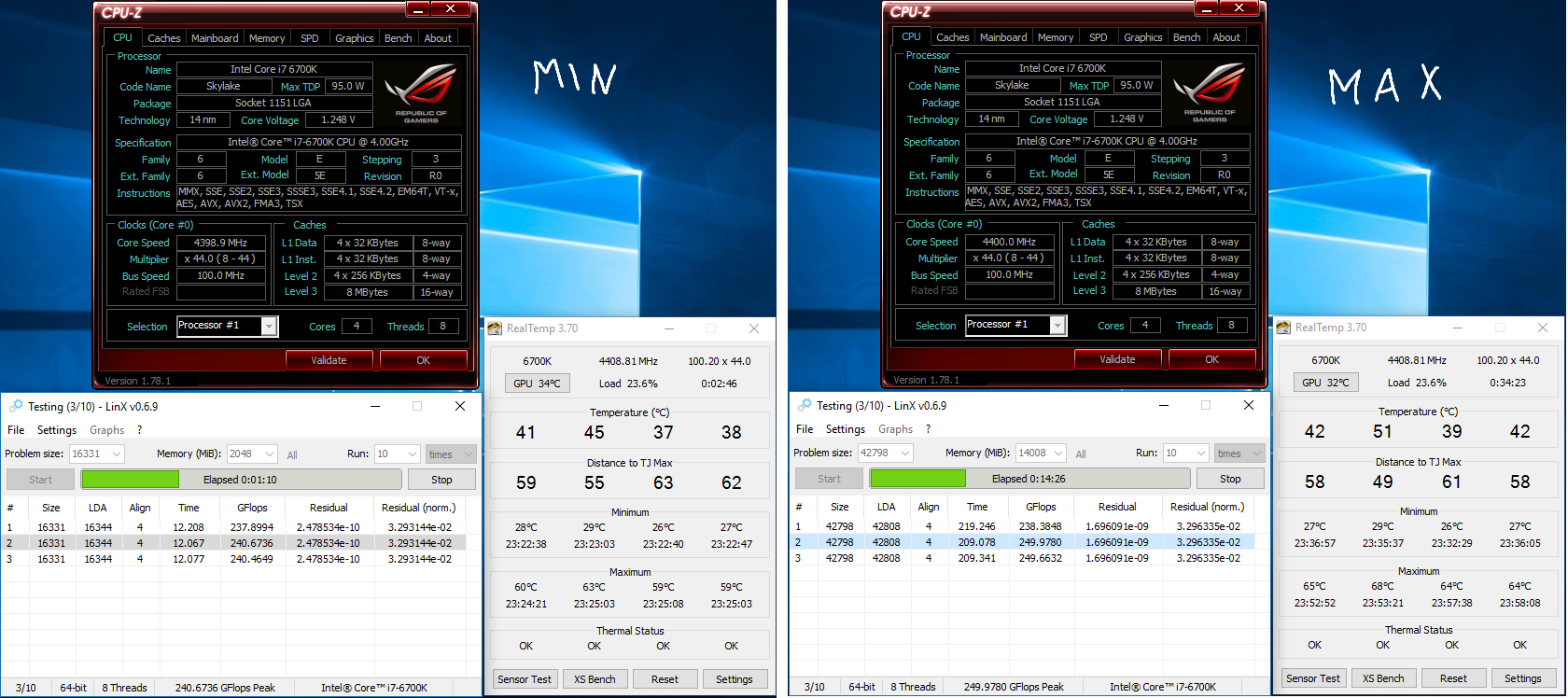
Task: Minimize the RealTemp window showing GPU 32°C
Action: 1458,328
